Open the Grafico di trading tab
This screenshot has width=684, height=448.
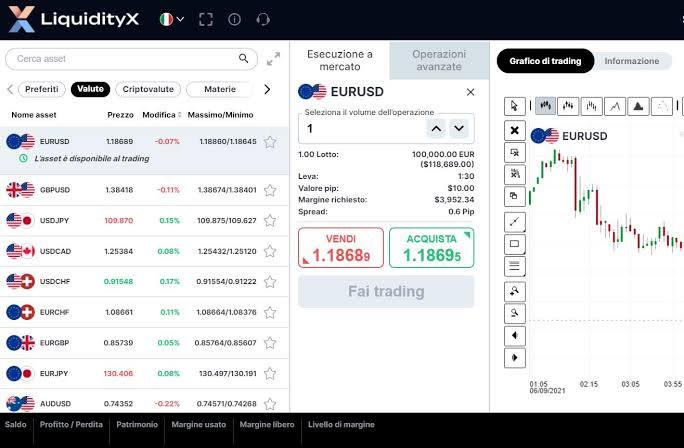(x=545, y=61)
